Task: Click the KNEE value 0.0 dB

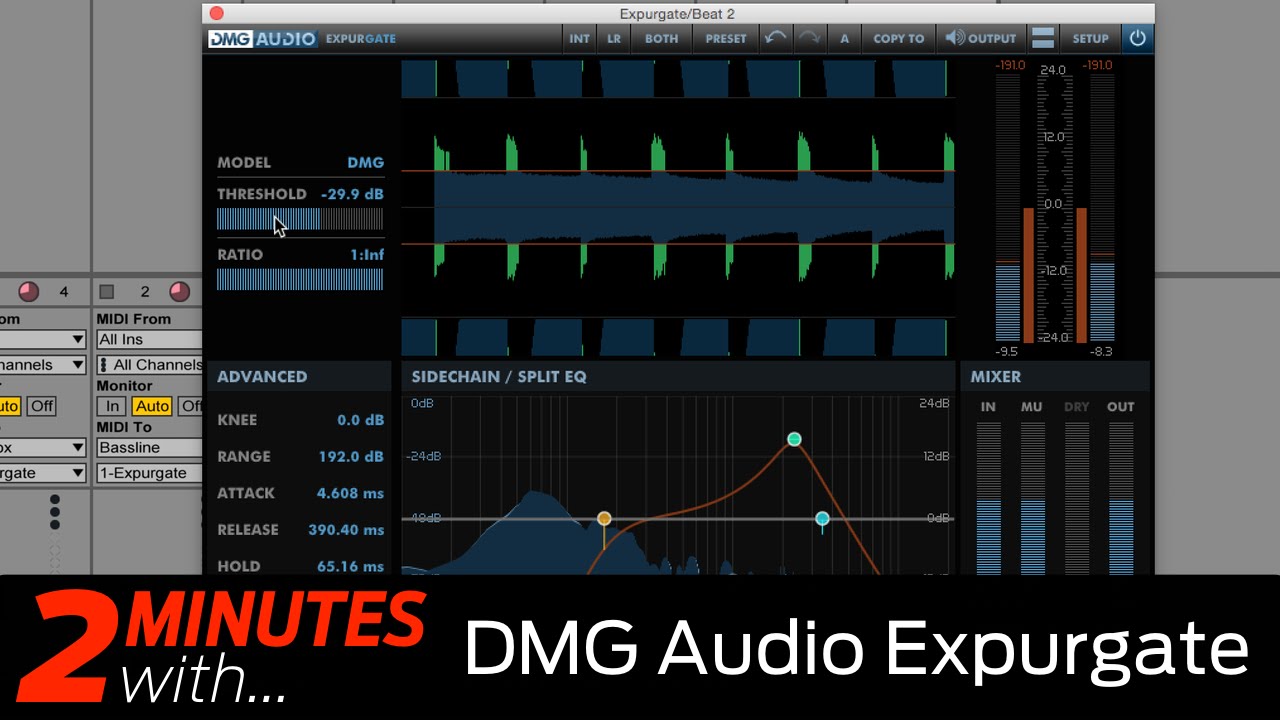Action: coord(360,420)
